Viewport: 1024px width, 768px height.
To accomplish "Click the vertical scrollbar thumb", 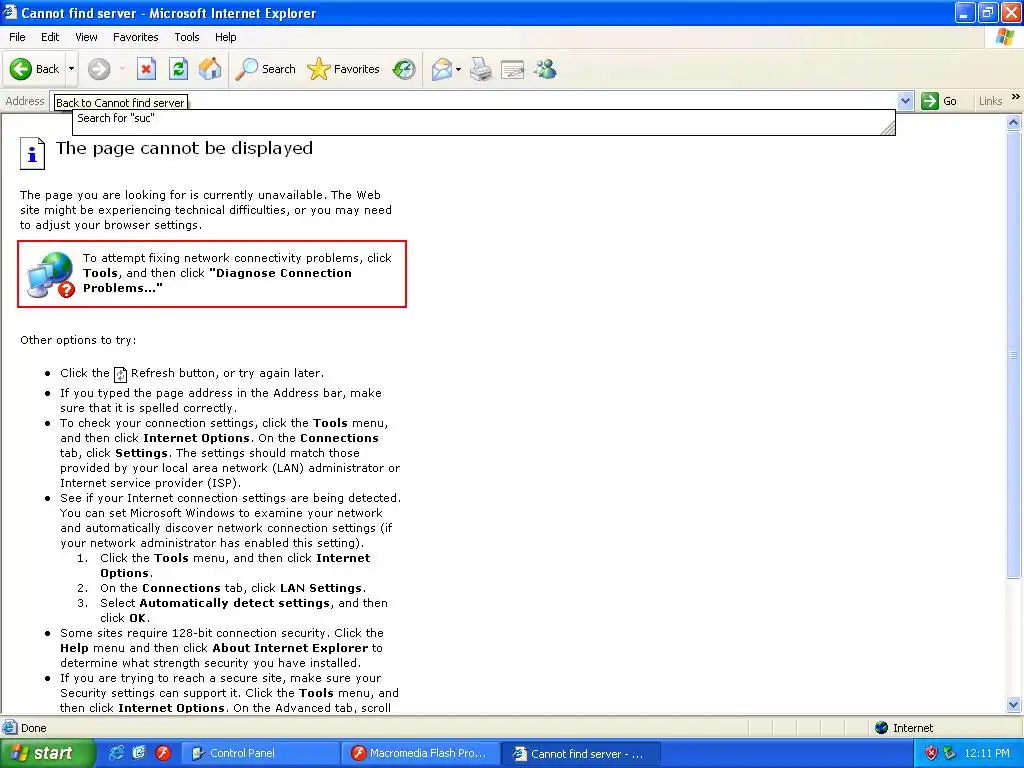I will click(x=1014, y=355).
